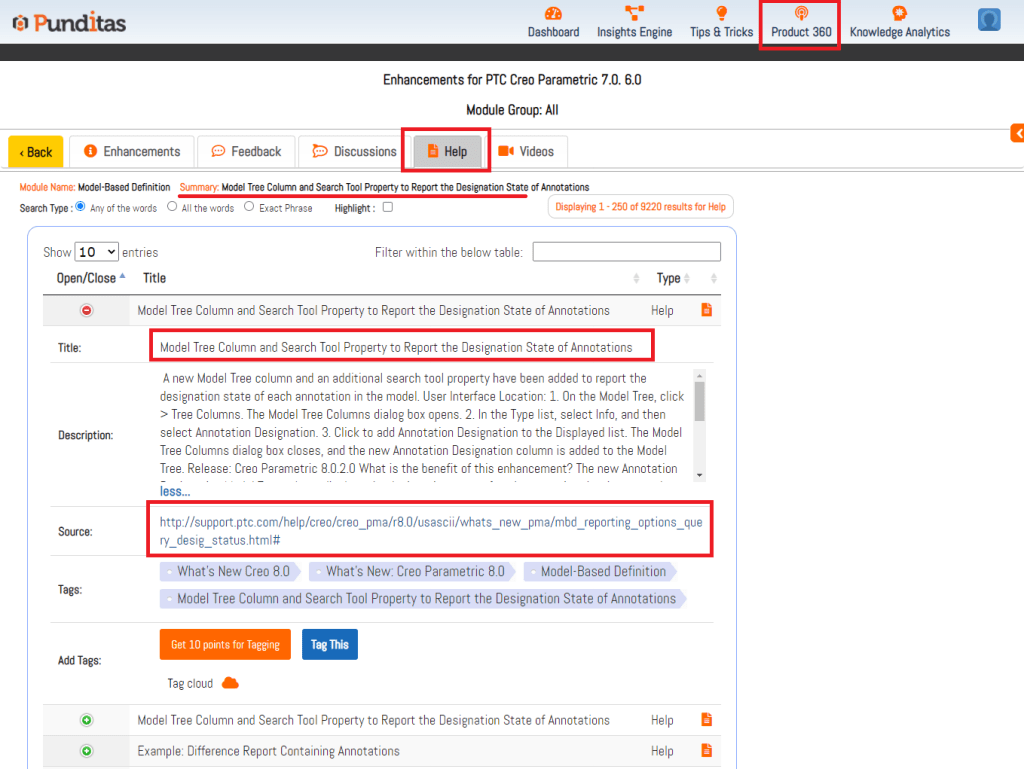The height and width of the screenshot is (769, 1024).
Task: Click the orange Tag cloud icon
Action: tap(230, 683)
